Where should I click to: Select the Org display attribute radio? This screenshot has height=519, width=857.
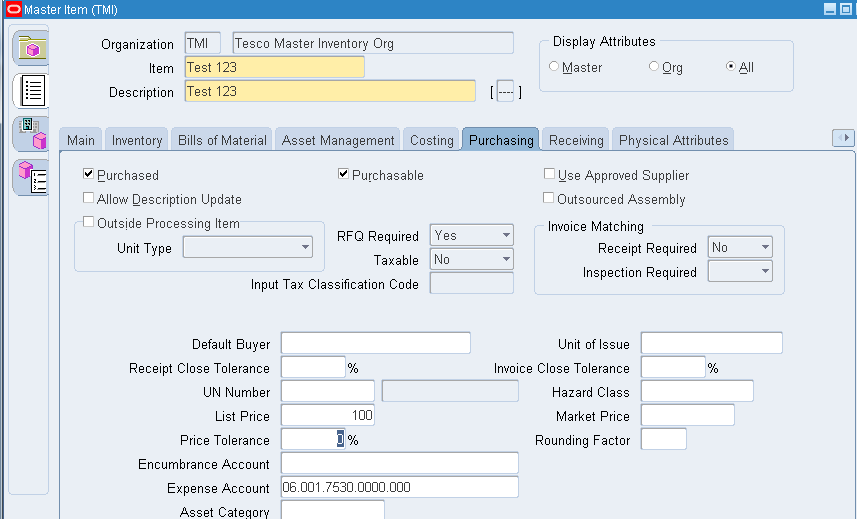654,66
